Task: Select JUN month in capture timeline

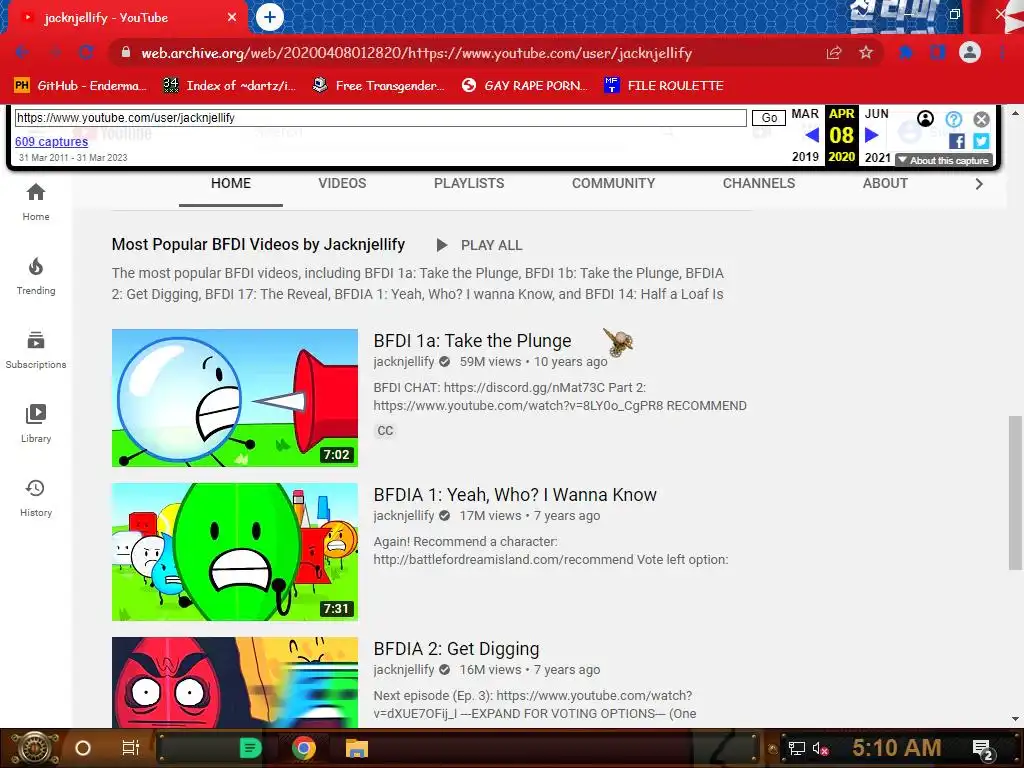Action: click(876, 114)
